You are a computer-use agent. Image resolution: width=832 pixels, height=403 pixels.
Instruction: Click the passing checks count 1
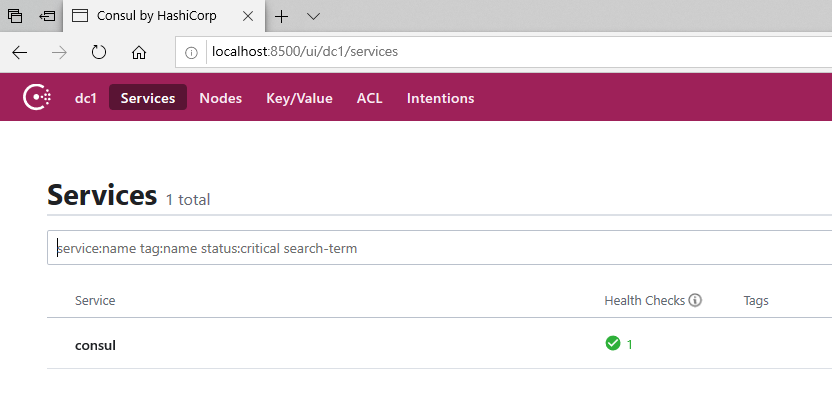point(630,345)
